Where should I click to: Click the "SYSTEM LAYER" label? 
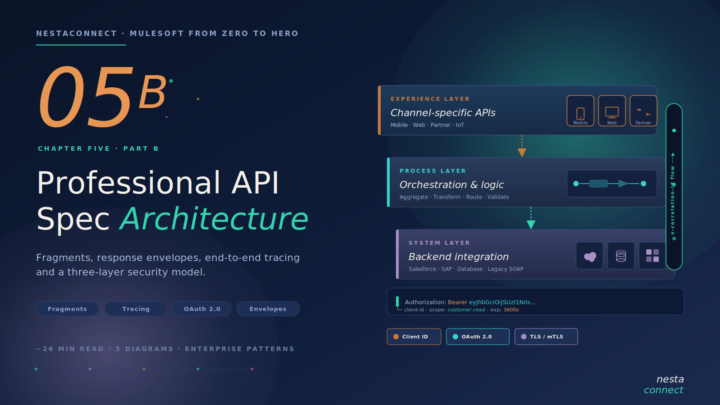click(x=439, y=243)
